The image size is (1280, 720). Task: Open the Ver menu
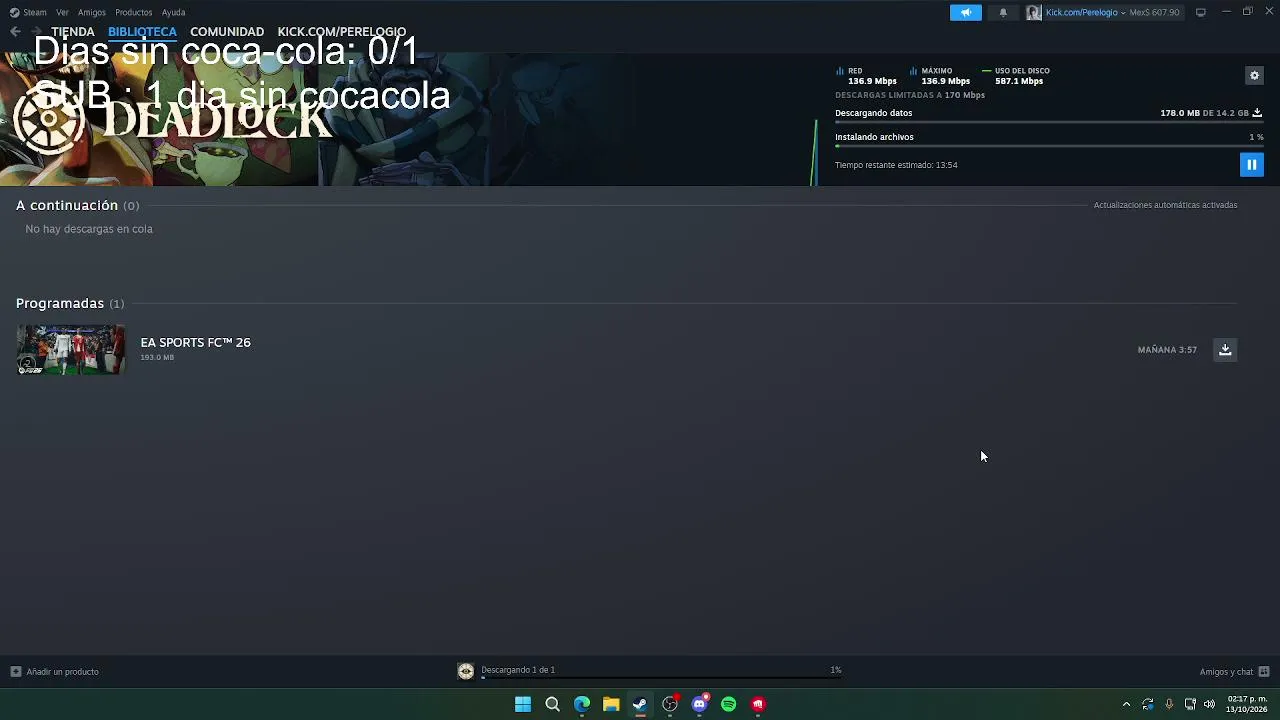point(62,12)
